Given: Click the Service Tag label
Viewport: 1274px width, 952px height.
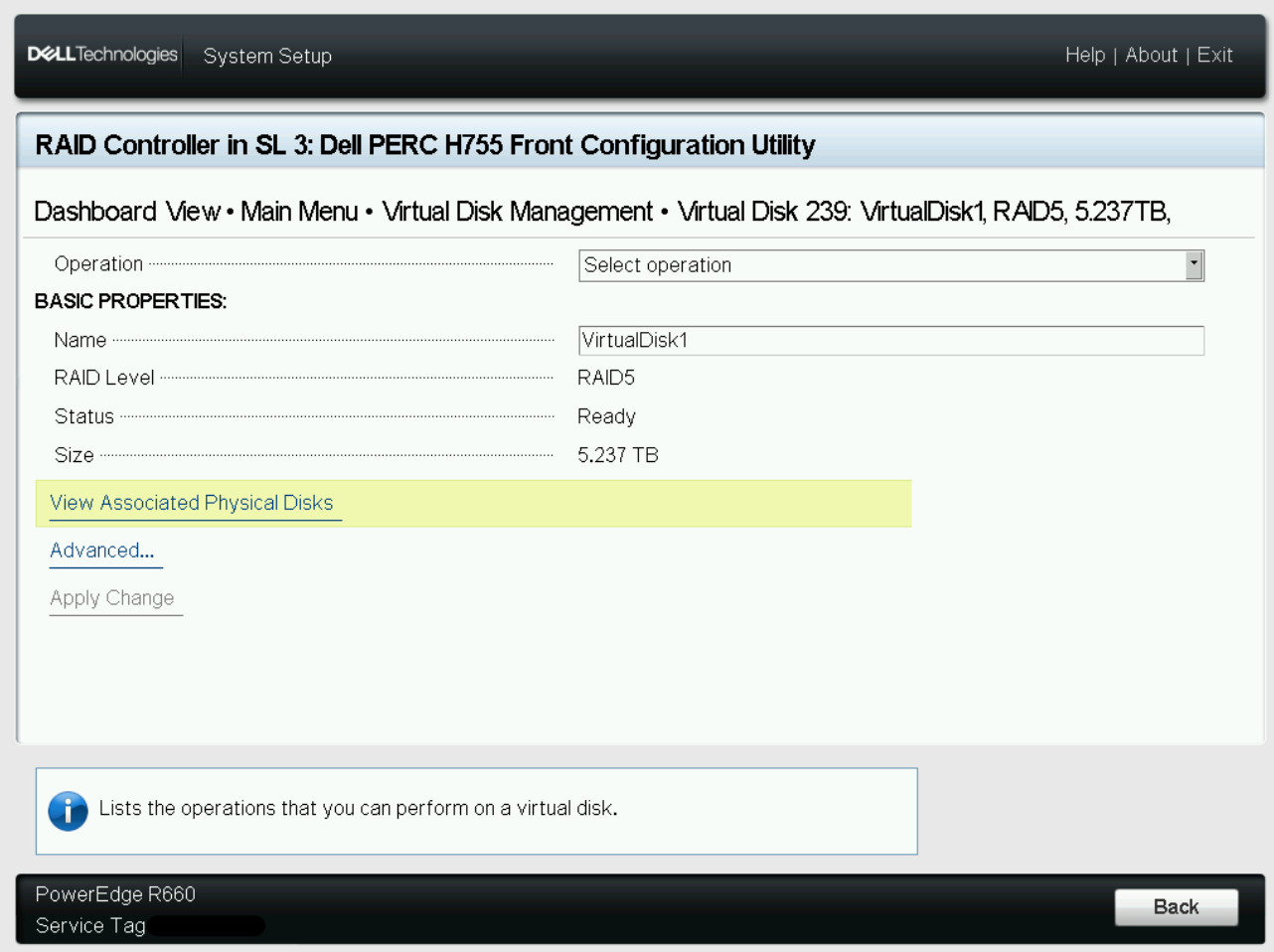Looking at the screenshot, I should [x=90, y=926].
